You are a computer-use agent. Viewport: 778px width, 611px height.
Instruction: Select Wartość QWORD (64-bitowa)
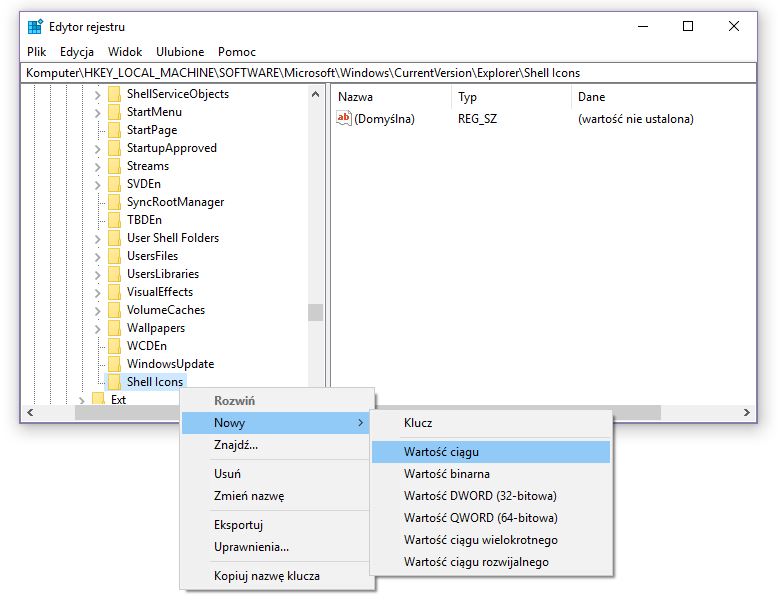pyautogui.click(x=491, y=518)
